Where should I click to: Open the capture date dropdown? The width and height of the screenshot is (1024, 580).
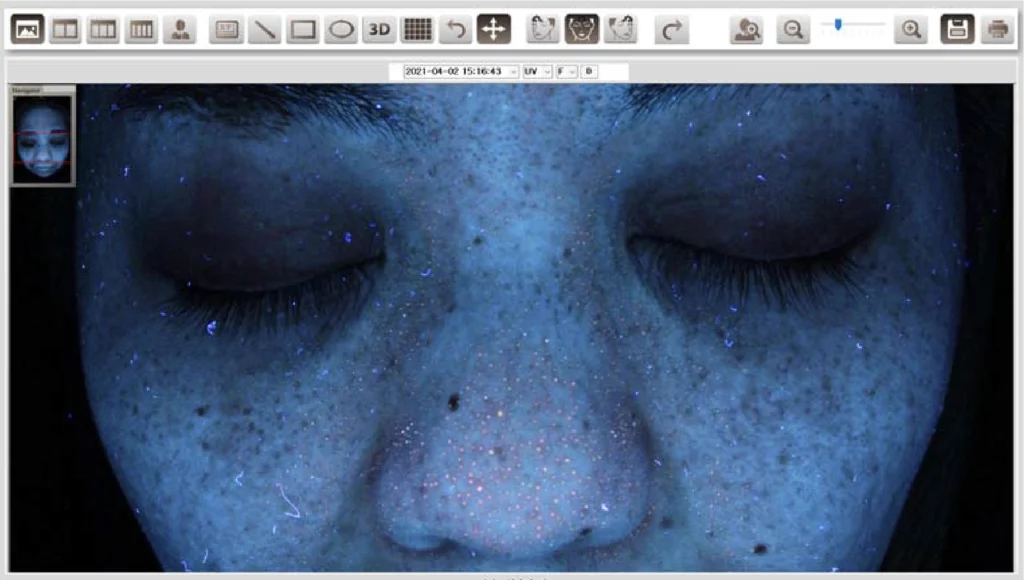pos(461,71)
